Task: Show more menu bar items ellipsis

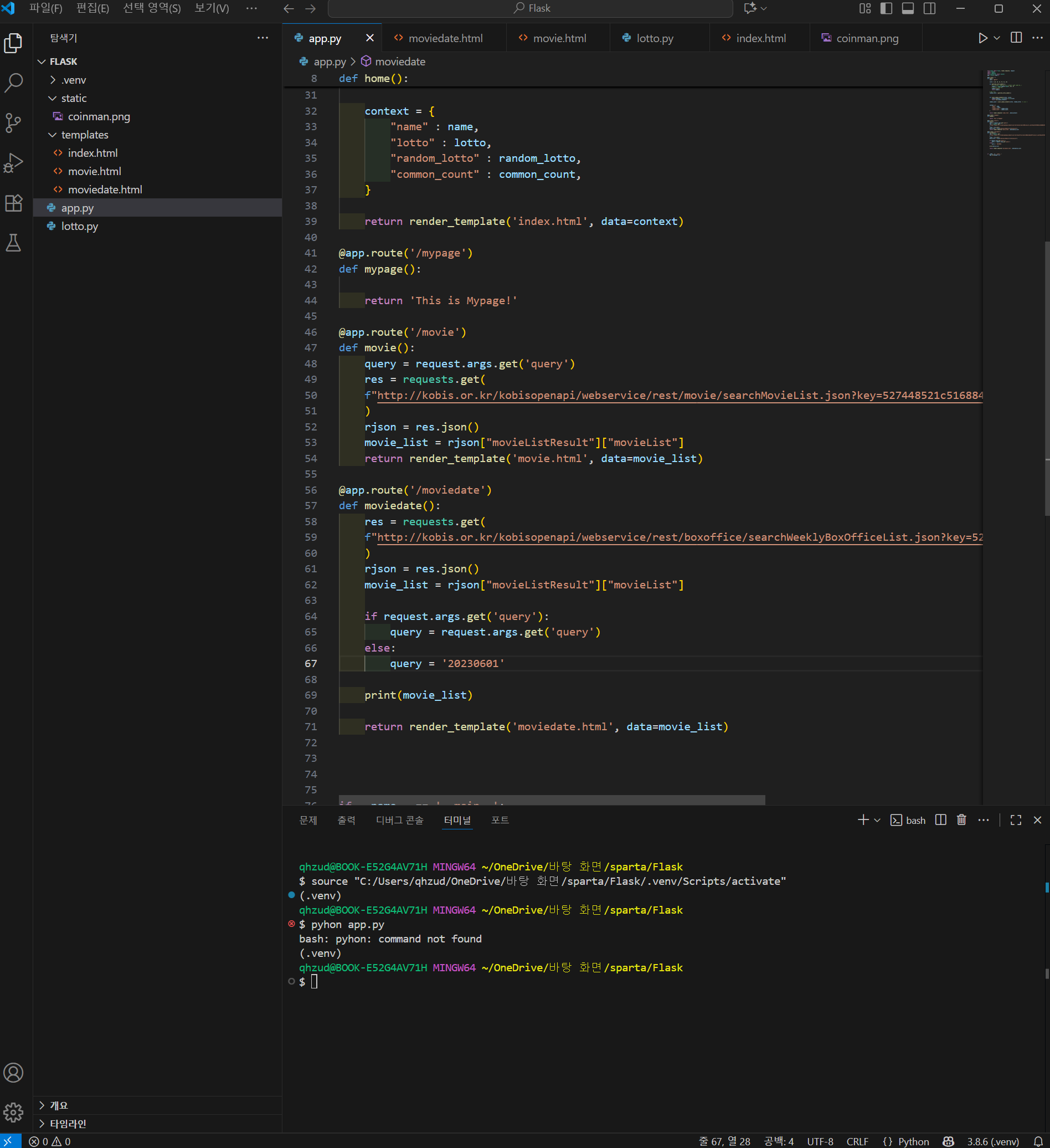Action: pos(251,8)
